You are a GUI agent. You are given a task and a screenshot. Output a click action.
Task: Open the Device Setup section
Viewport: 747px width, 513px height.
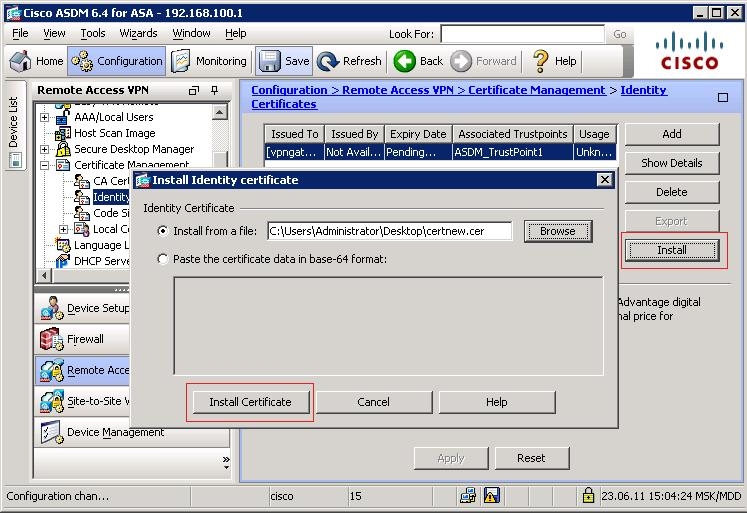coord(82,308)
